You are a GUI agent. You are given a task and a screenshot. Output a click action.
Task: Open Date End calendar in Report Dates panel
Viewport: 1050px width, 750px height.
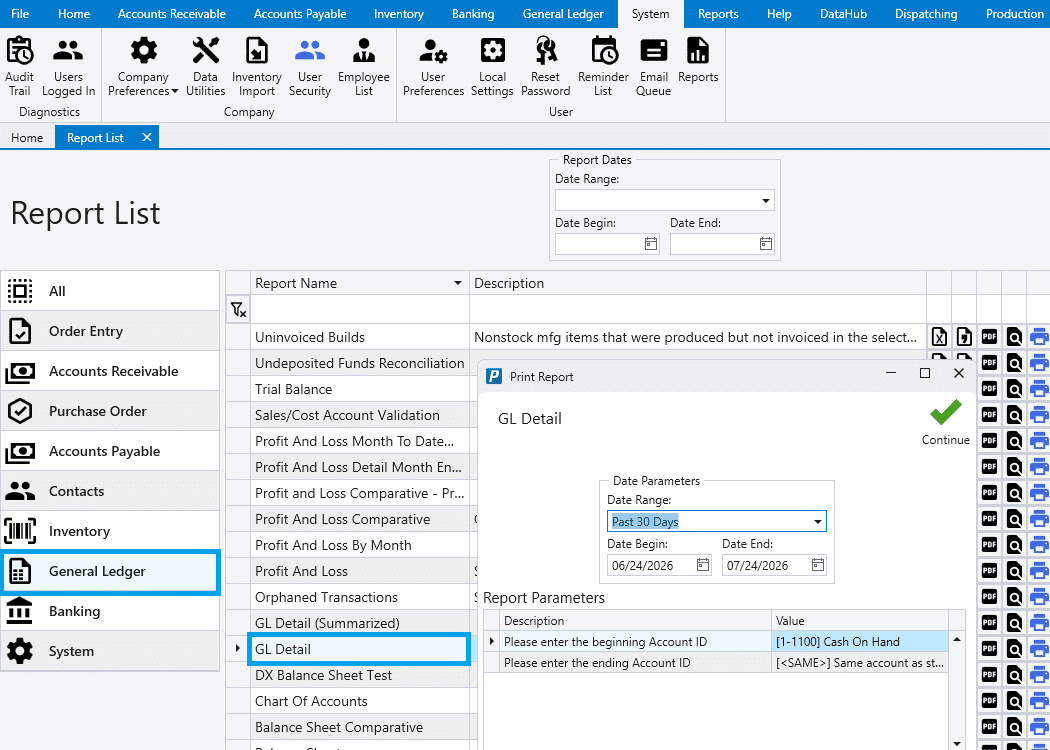point(766,244)
